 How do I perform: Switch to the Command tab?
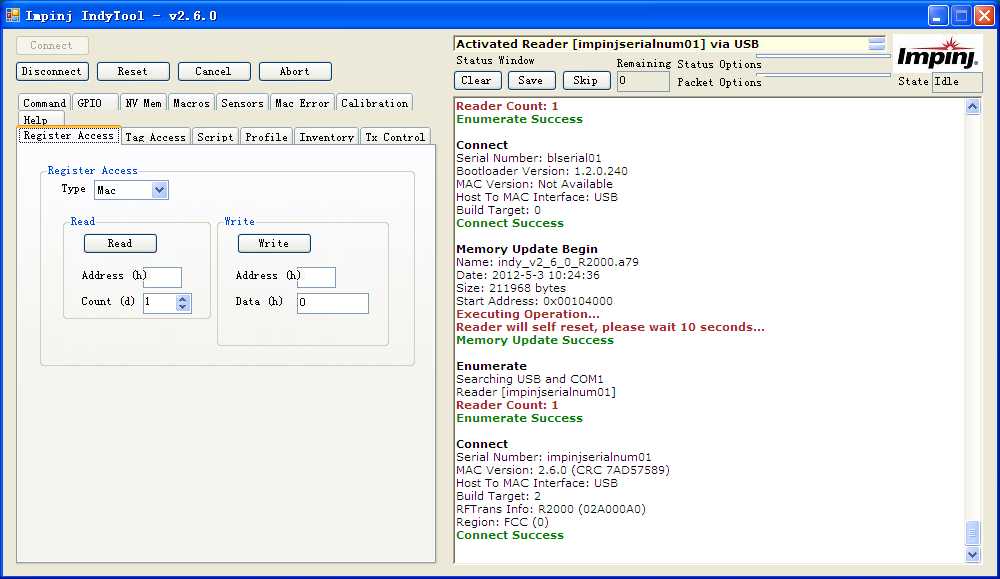pyautogui.click(x=44, y=103)
